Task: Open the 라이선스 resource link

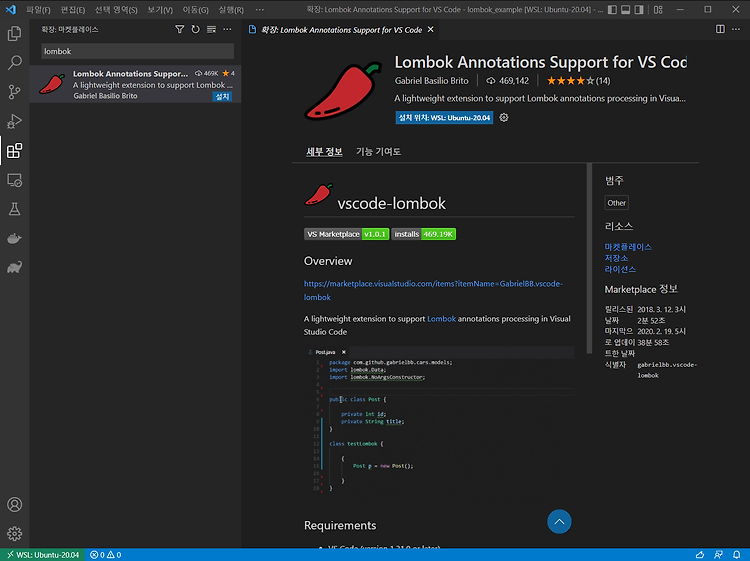Action: (620, 269)
